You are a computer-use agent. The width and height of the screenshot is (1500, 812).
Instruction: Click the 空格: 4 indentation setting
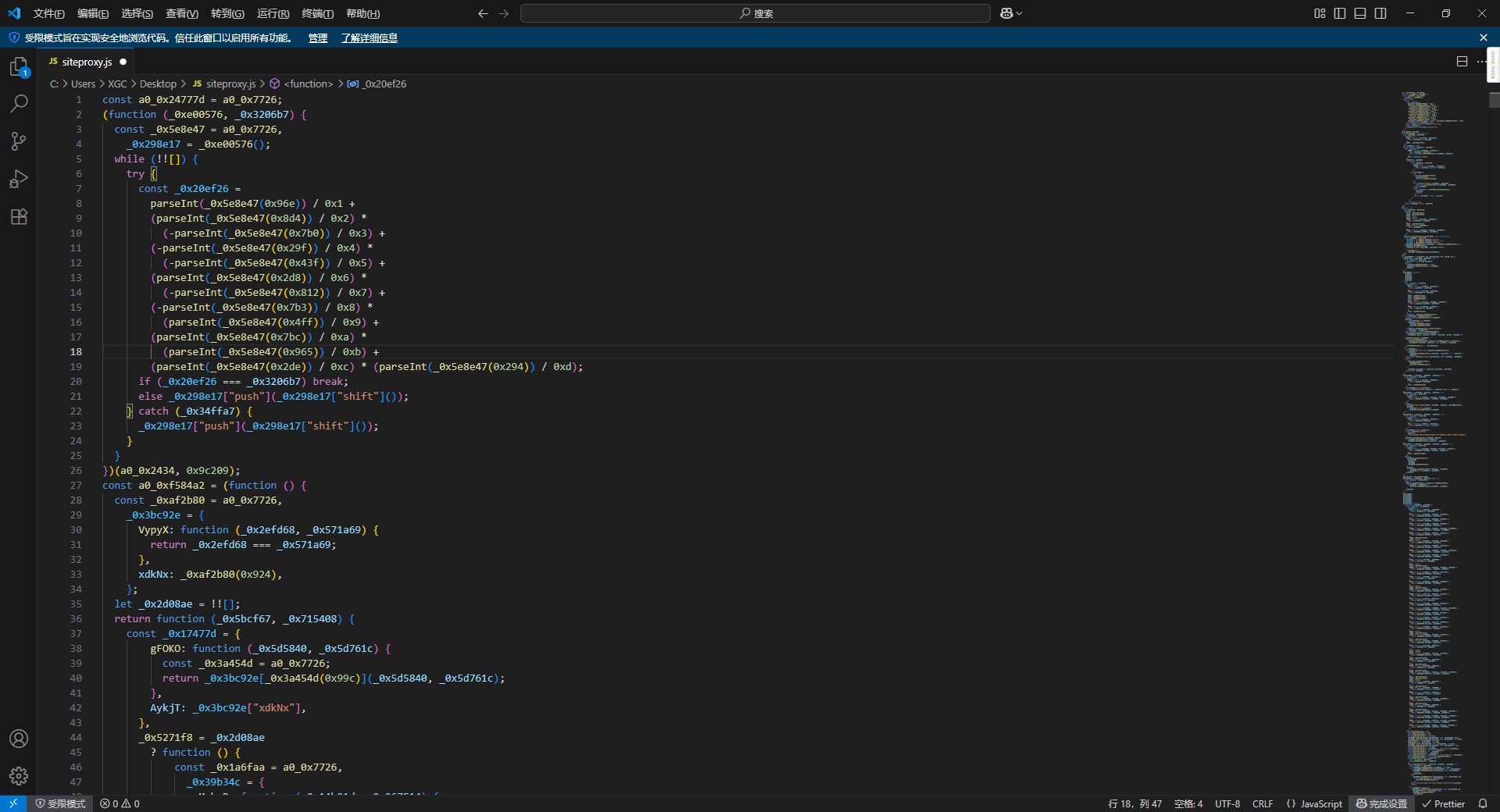tap(1188, 803)
